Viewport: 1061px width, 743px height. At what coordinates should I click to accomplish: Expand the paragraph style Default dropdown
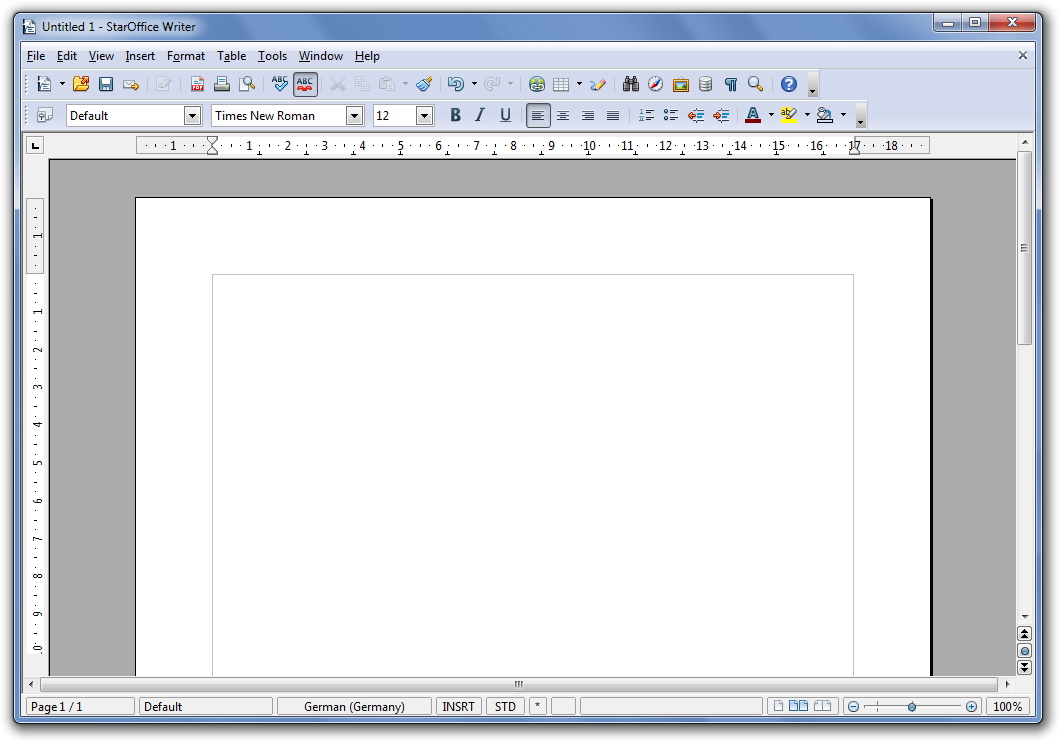coord(192,116)
